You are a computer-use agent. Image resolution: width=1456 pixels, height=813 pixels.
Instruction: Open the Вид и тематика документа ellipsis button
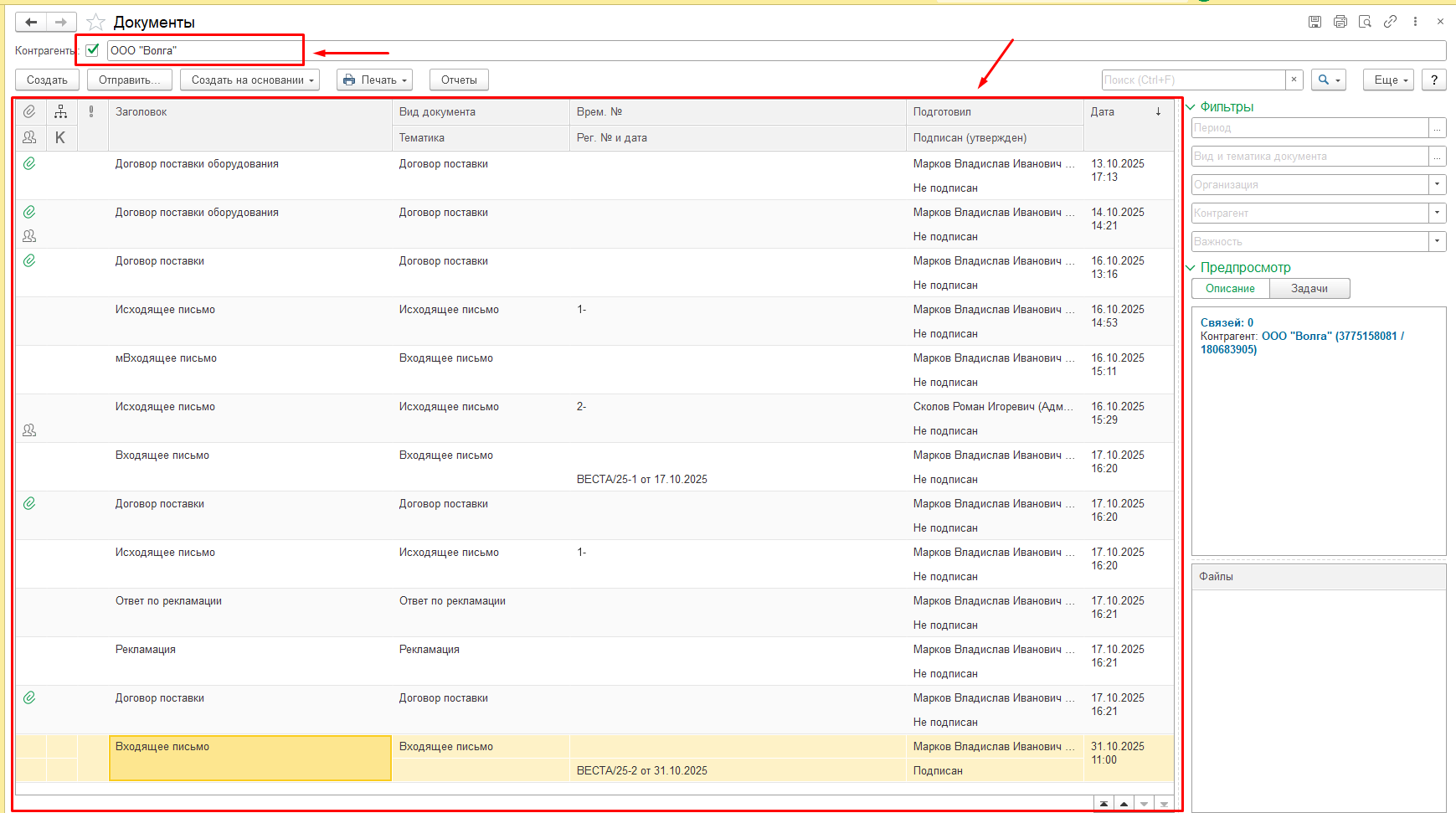(1438, 156)
